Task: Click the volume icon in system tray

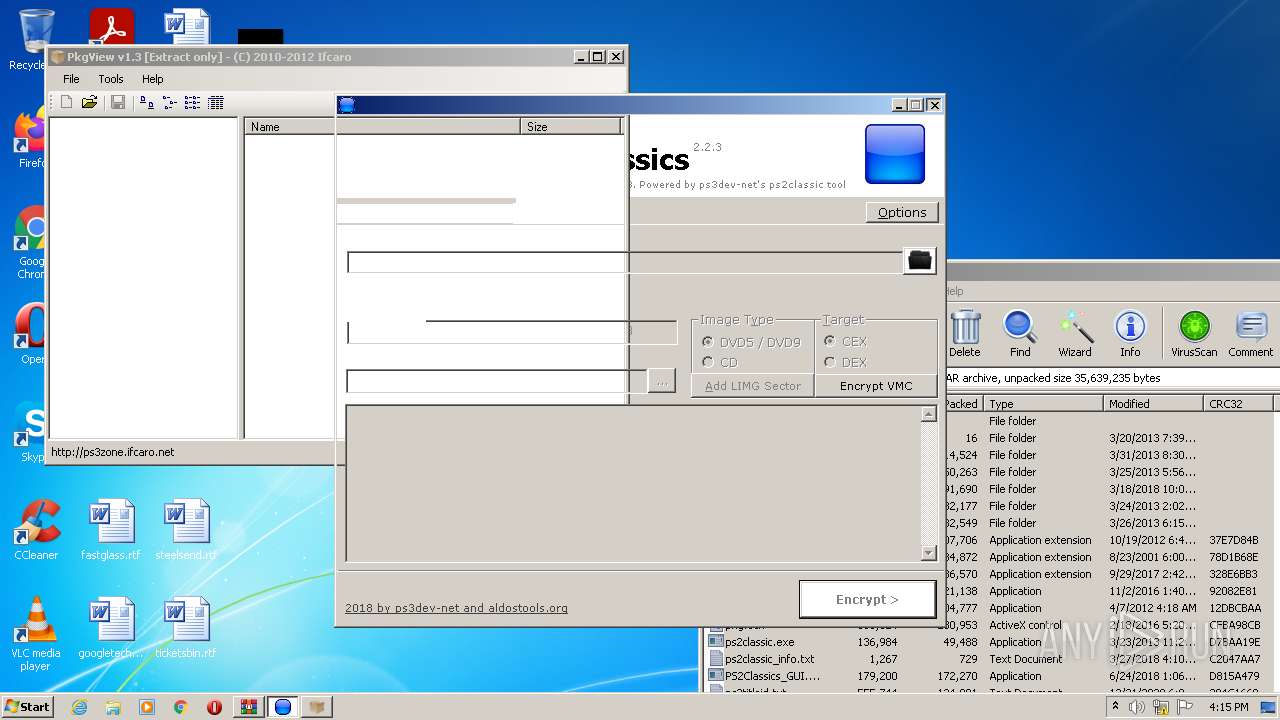Action: [x=1137, y=707]
